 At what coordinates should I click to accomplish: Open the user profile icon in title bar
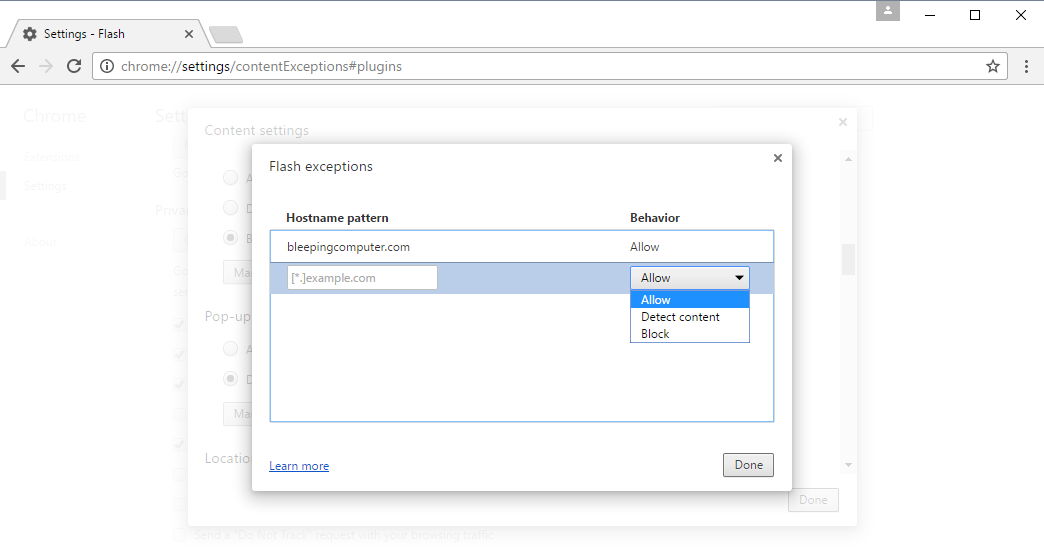point(888,11)
